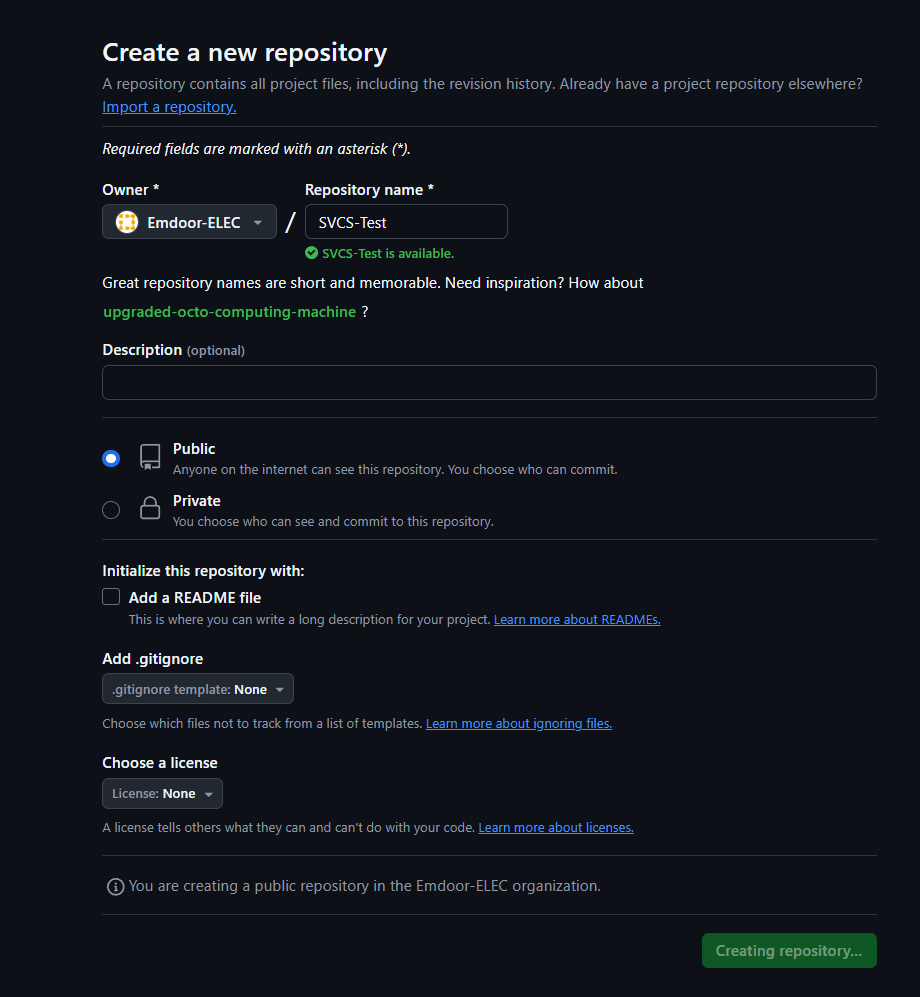Image resolution: width=920 pixels, height=997 pixels.
Task: Focus the Description text field
Action: (489, 383)
